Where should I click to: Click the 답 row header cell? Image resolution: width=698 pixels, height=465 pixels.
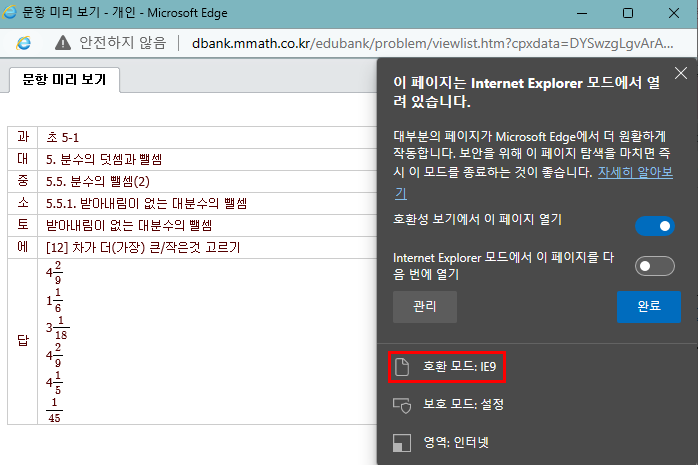pos(23,341)
